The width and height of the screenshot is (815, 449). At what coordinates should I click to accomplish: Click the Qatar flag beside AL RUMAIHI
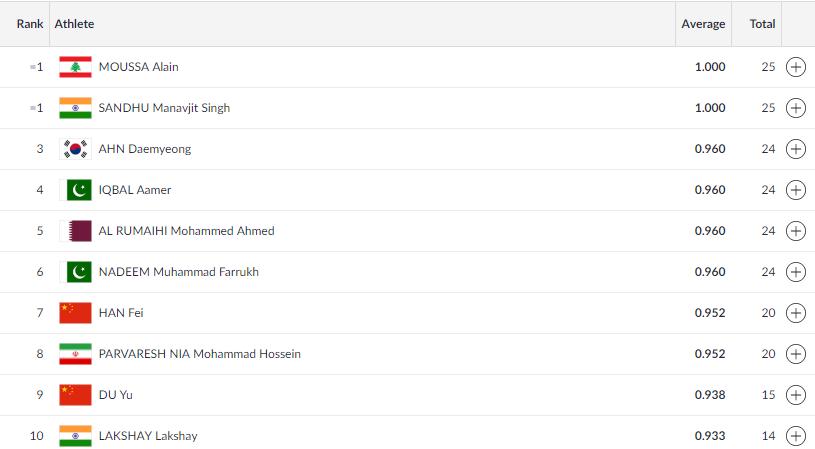coord(75,231)
